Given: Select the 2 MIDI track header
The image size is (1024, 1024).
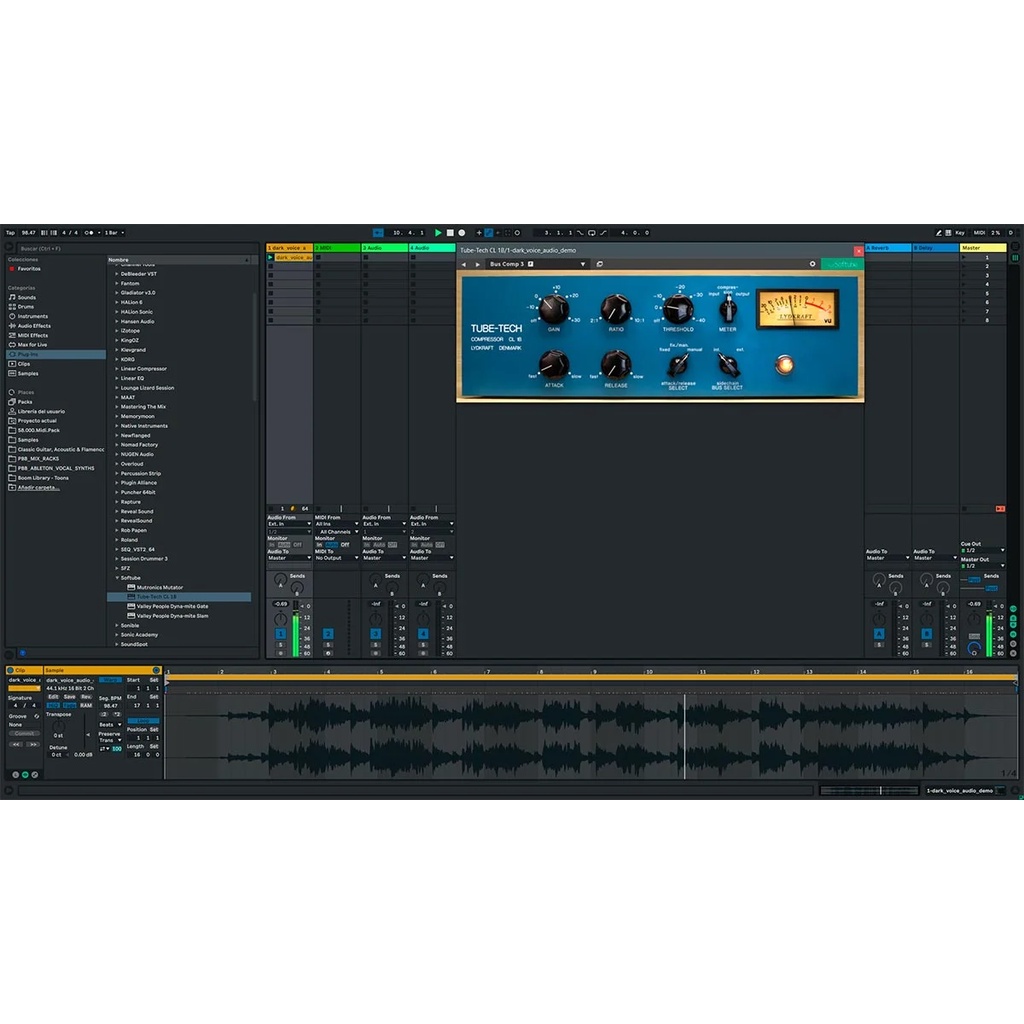Looking at the screenshot, I should click(337, 248).
